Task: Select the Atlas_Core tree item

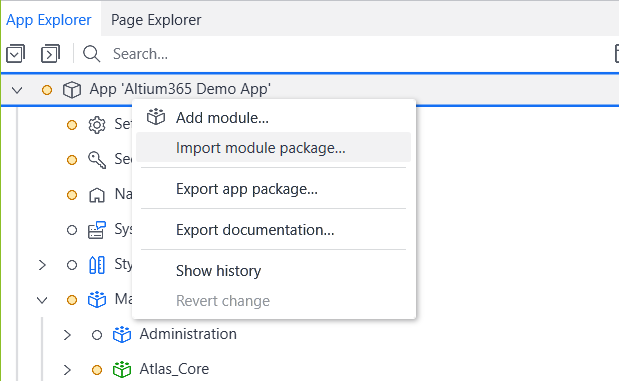Action: (174, 369)
